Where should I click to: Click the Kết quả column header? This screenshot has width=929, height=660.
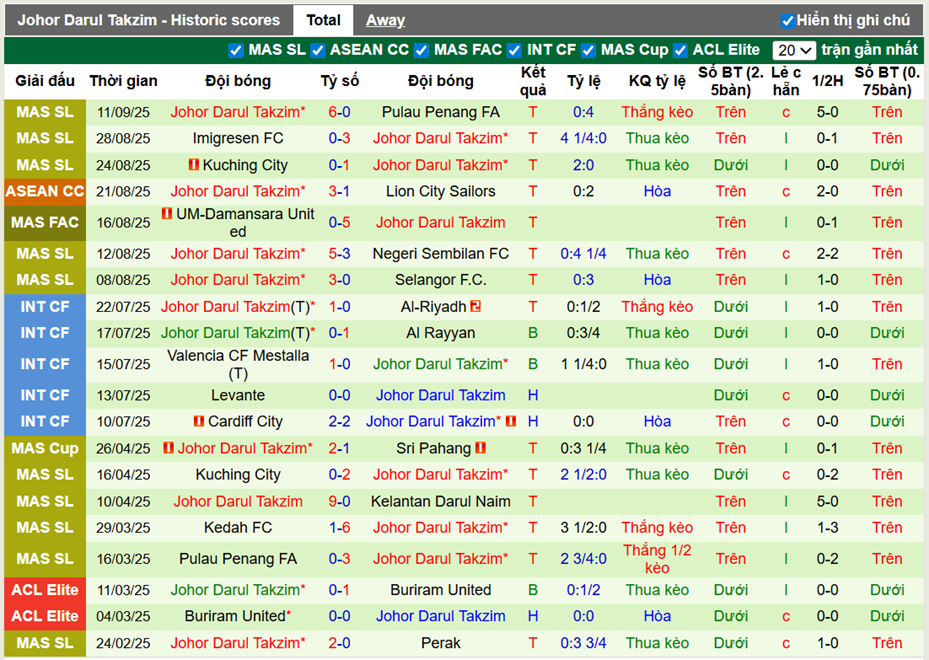533,81
